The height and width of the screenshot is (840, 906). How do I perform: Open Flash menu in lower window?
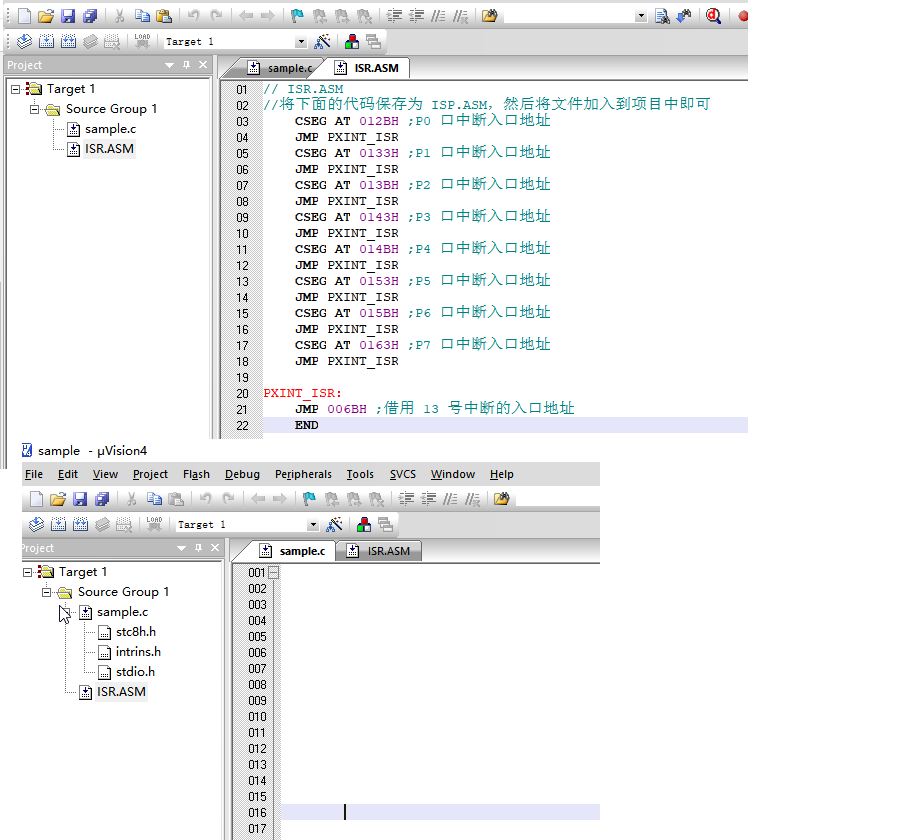tap(196, 474)
